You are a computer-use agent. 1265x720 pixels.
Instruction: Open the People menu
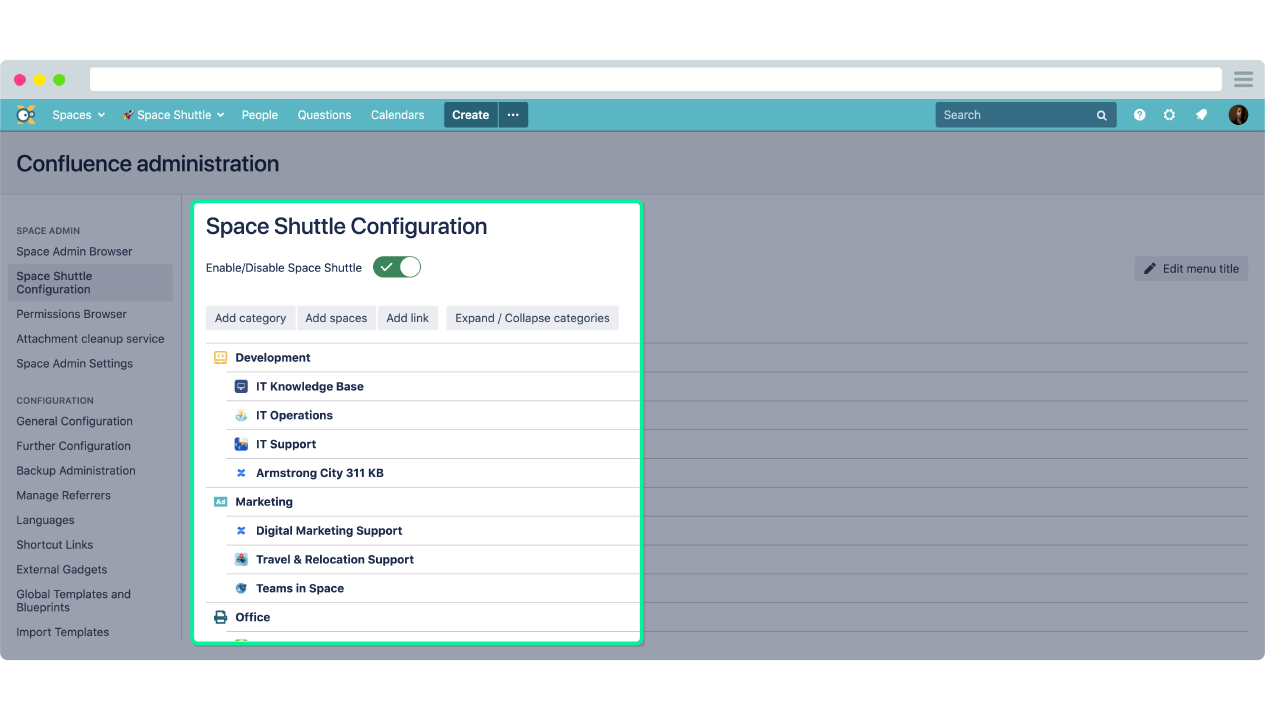[x=259, y=114]
